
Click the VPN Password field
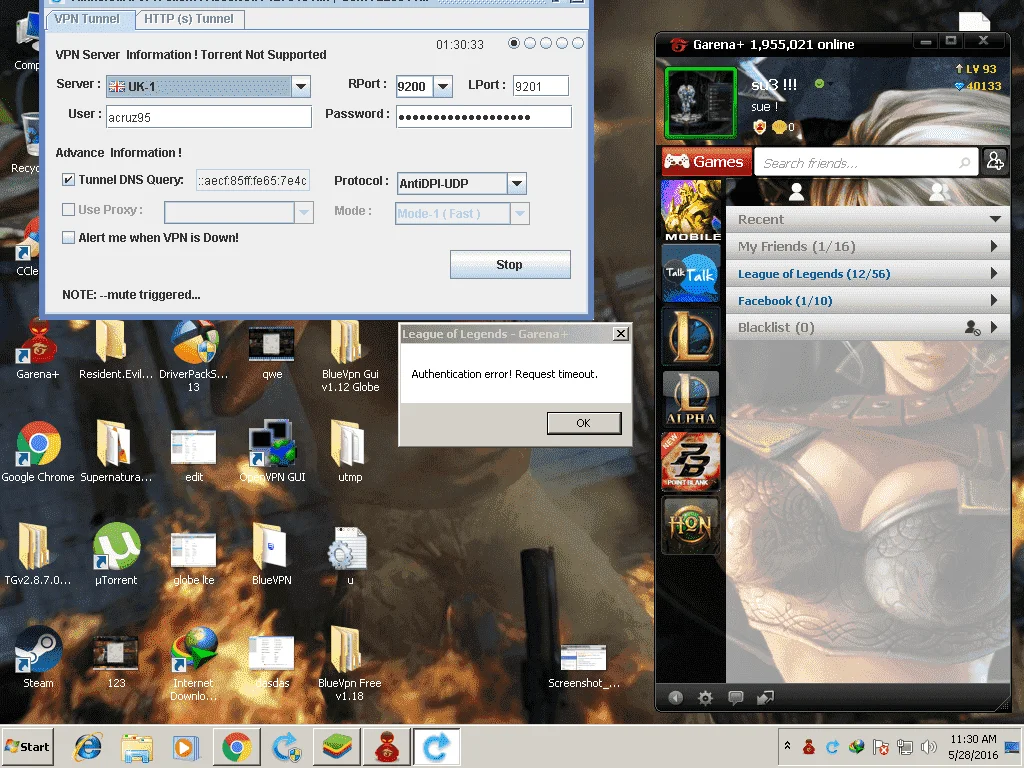click(484, 117)
